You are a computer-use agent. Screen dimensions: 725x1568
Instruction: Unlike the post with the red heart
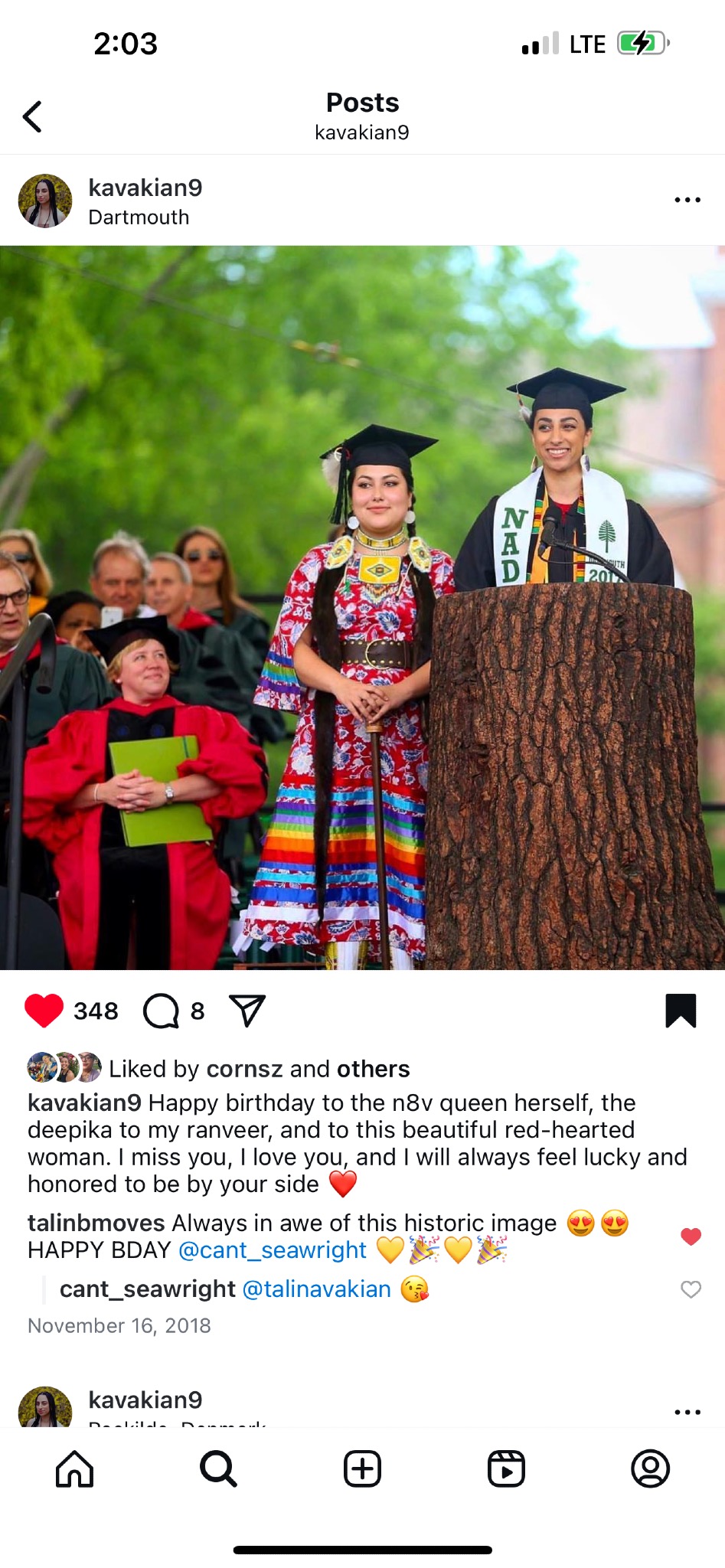(44, 1011)
